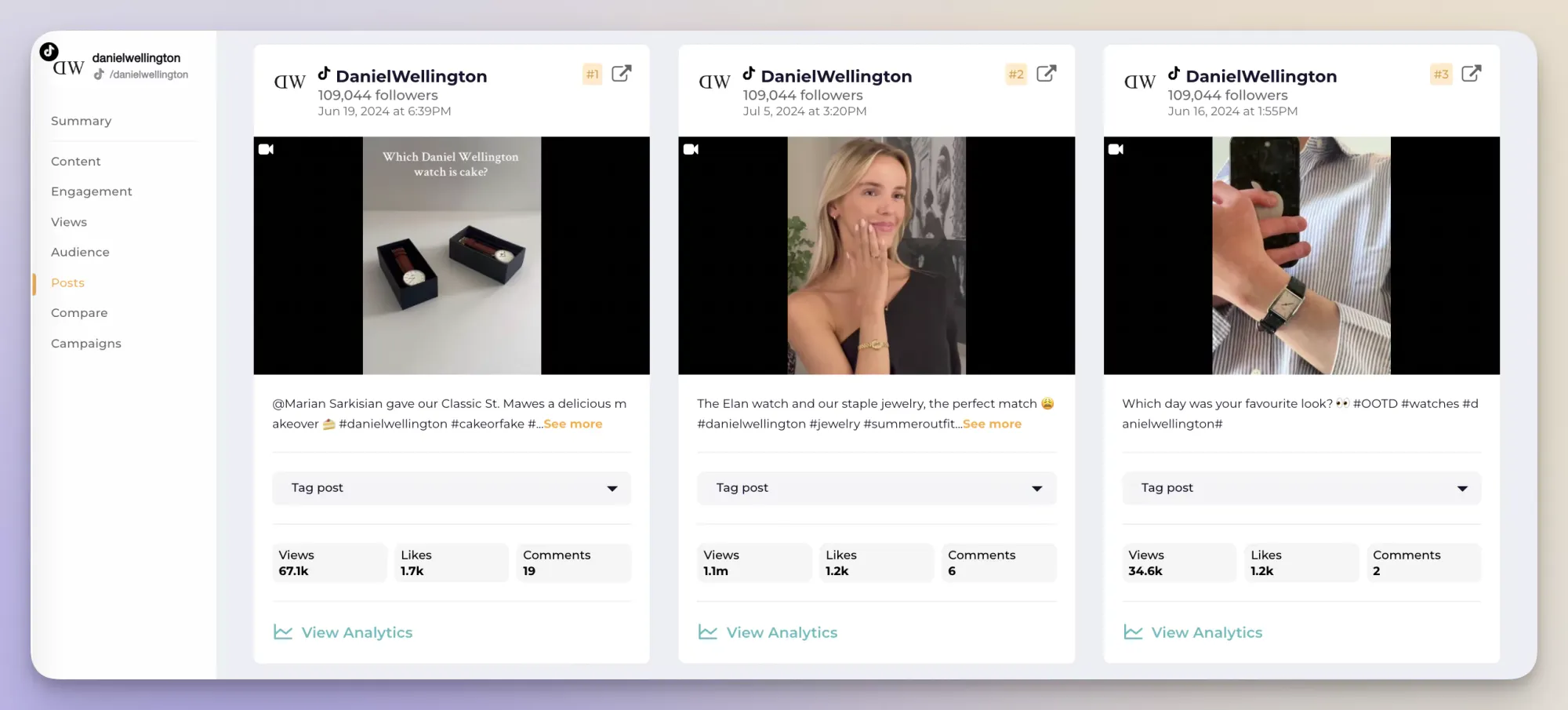Click the date Jun 16, 2024 at 1:55PM

pyautogui.click(x=1232, y=111)
